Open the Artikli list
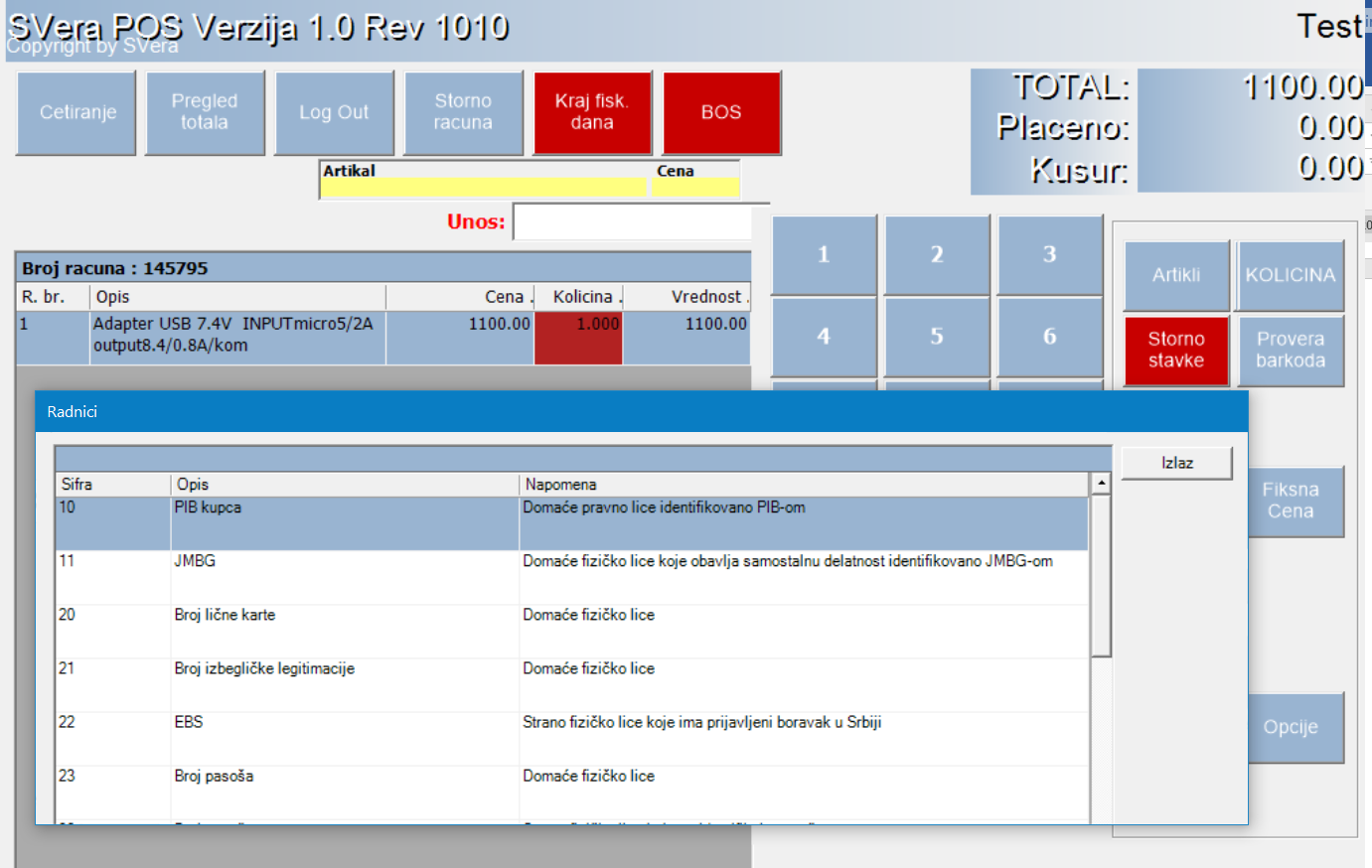Screen dimensions: 1372x868 [x=1176, y=275]
